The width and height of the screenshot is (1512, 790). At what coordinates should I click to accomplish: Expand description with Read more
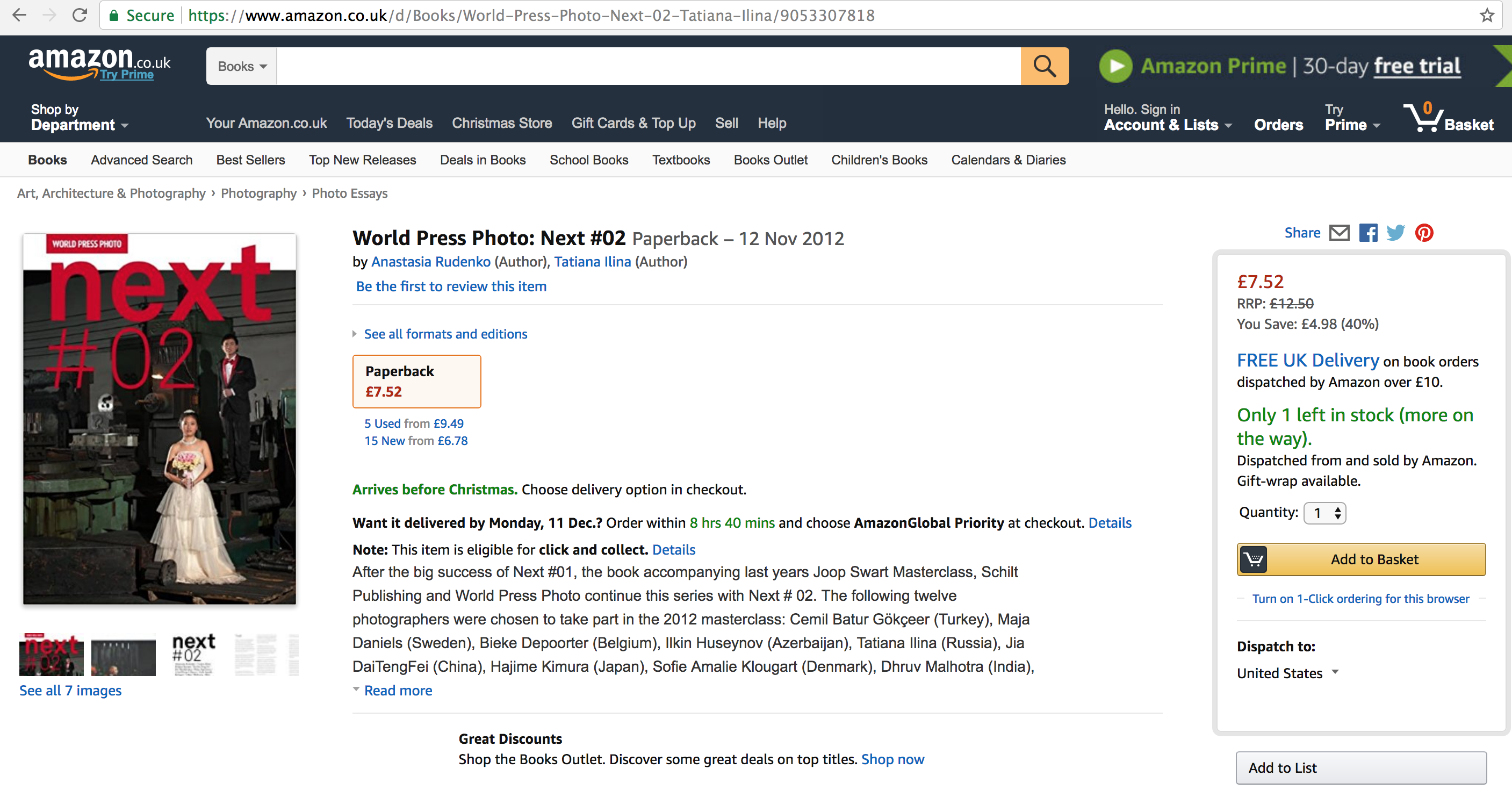pyautogui.click(x=398, y=691)
